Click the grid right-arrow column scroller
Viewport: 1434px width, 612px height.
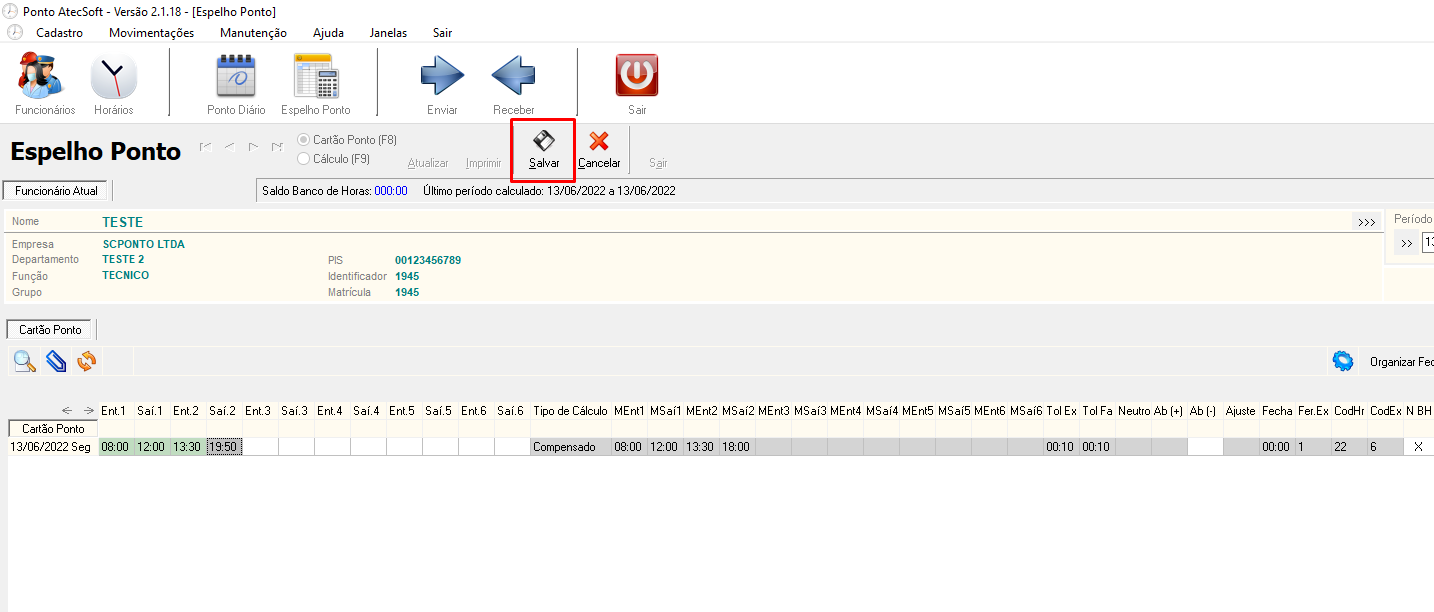(89, 410)
